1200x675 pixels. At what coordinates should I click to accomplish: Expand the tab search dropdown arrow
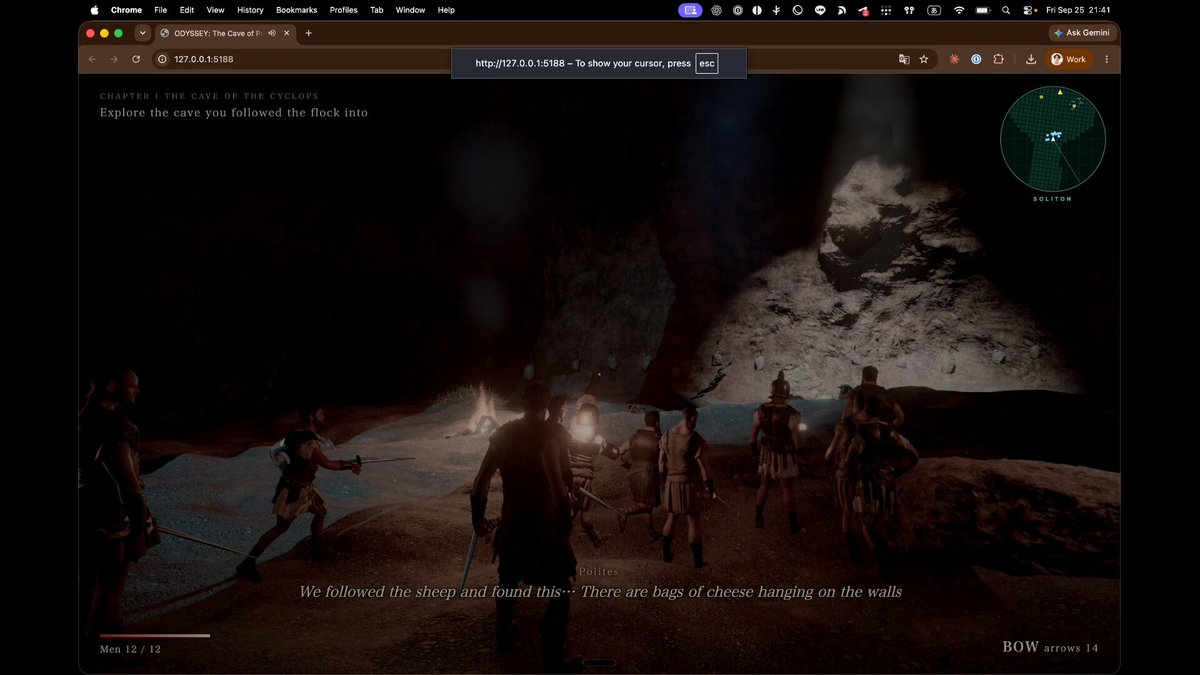pos(143,33)
